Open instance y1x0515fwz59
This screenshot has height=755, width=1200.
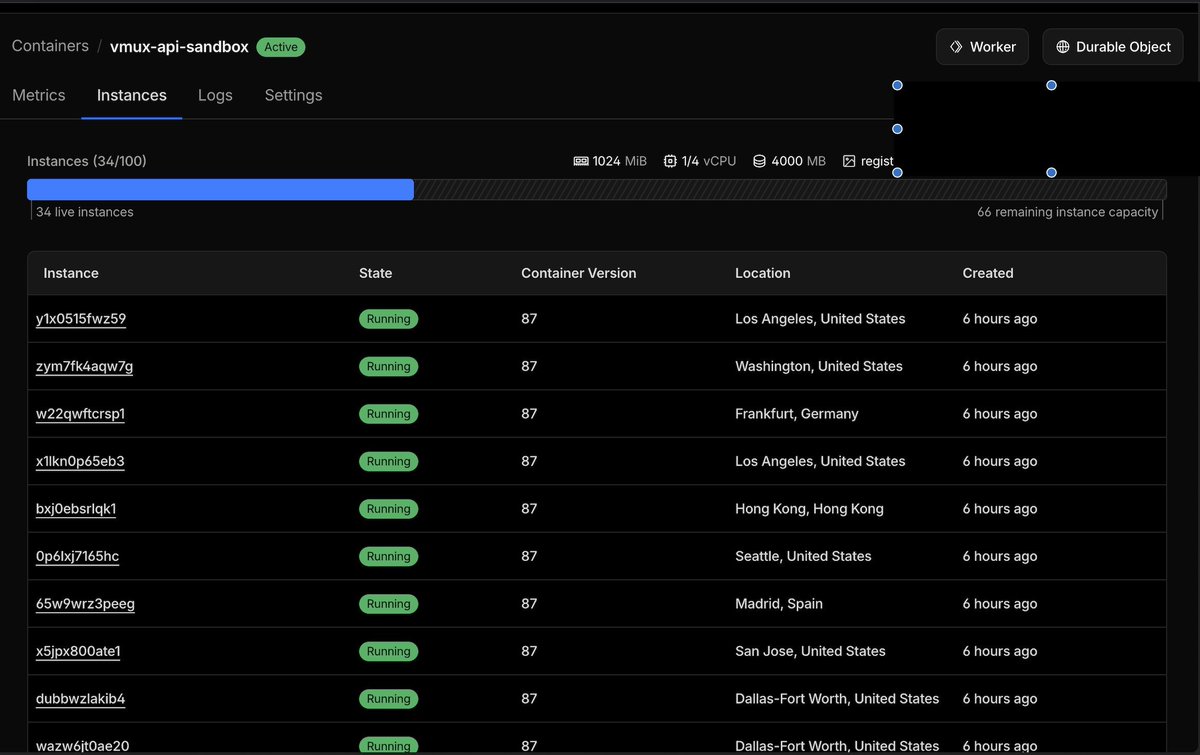[81, 319]
